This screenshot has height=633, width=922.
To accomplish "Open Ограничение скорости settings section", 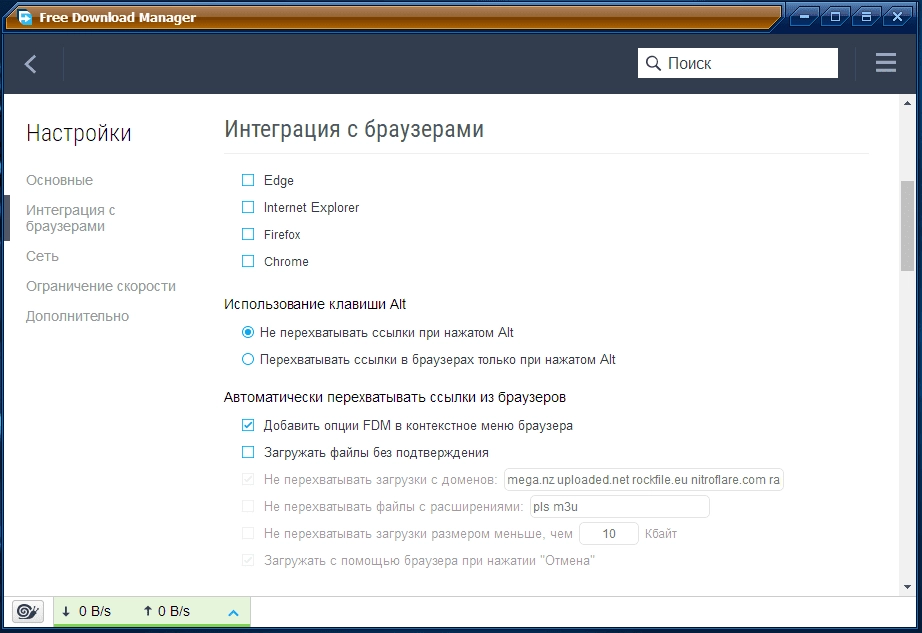I will 101,286.
